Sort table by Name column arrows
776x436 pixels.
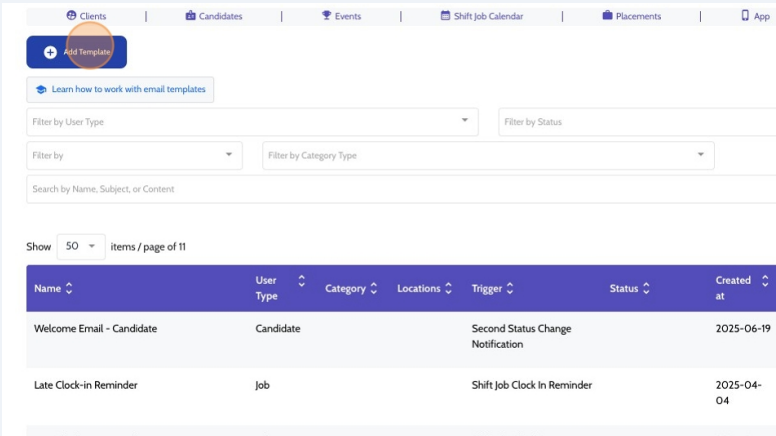[x=69, y=289]
